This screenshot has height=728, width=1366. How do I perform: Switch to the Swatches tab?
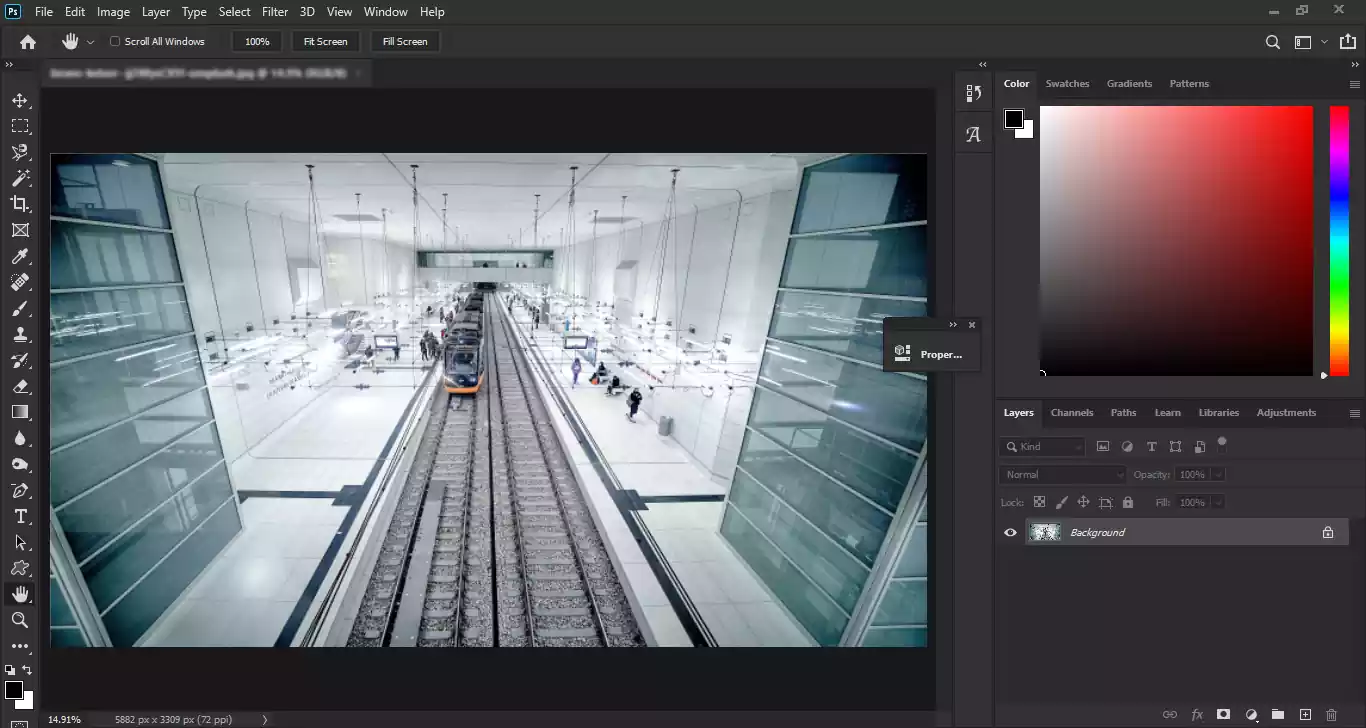point(1067,84)
